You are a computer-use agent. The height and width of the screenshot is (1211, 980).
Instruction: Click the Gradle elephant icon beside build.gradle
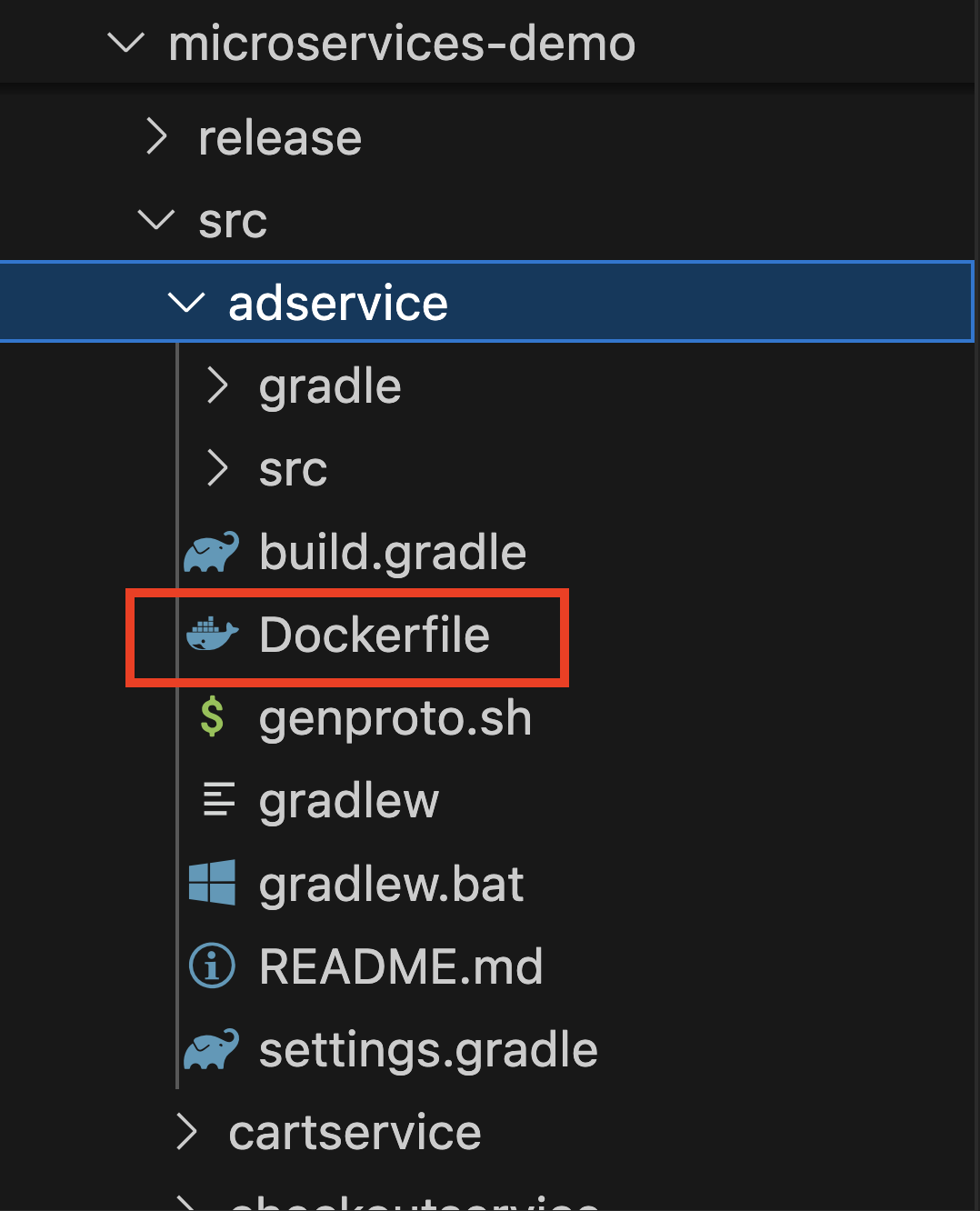211,552
